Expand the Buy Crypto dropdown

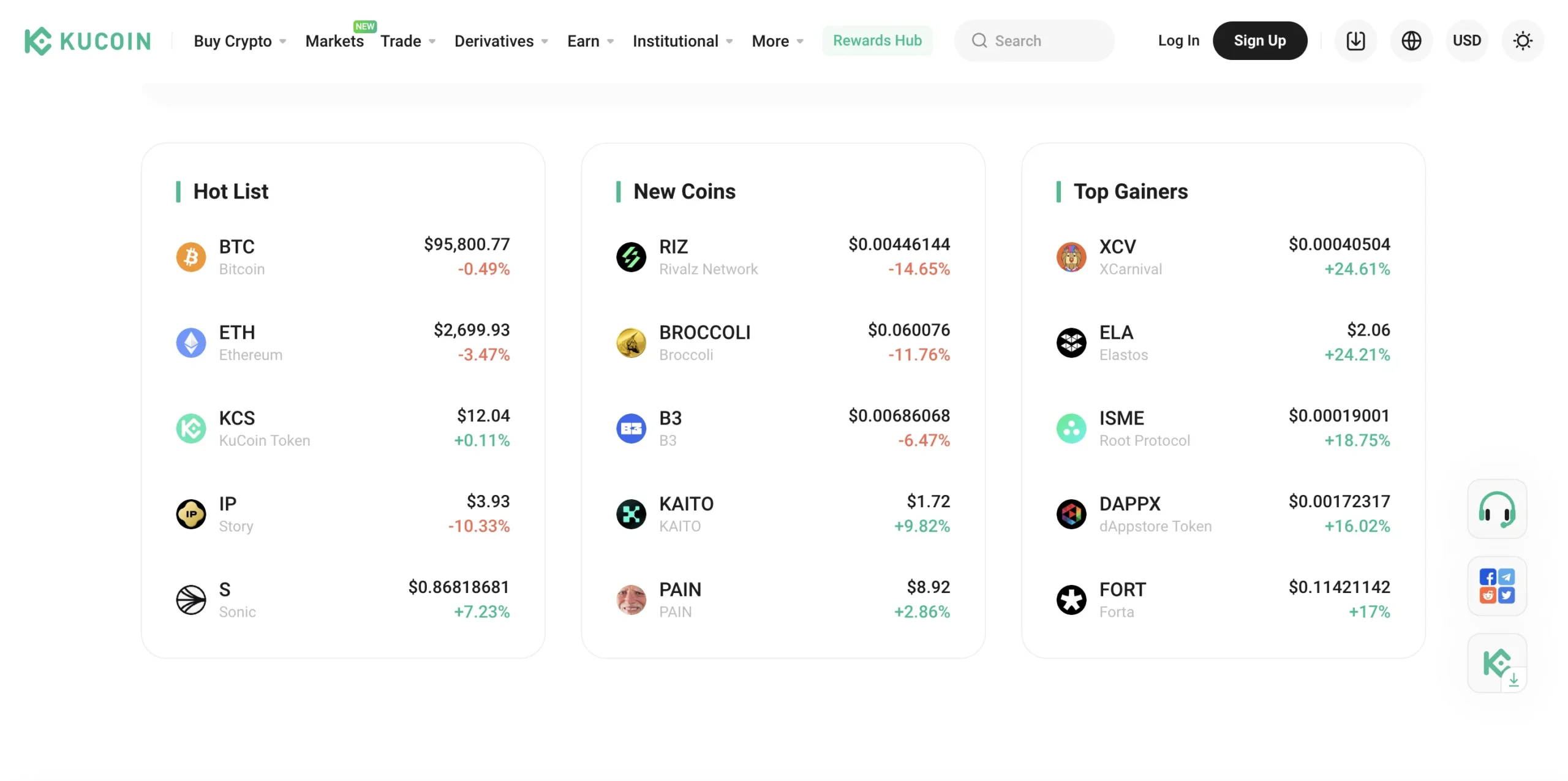240,41
